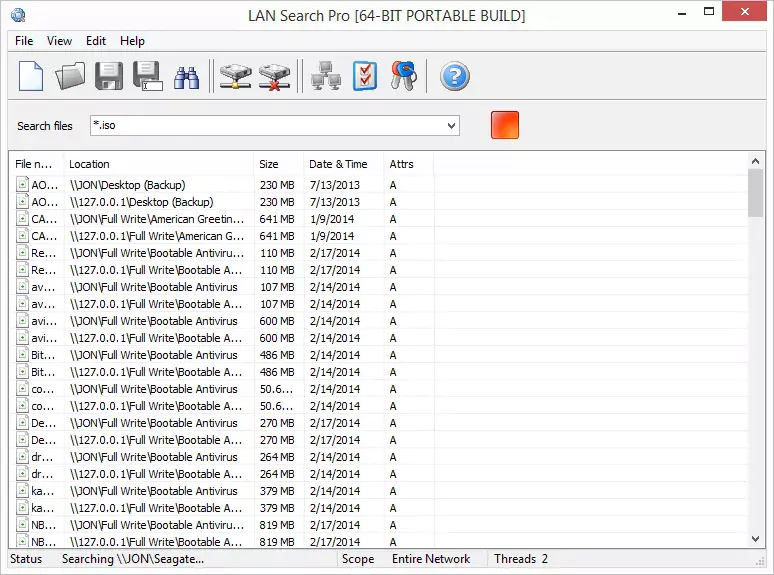
Task: Open the File menu
Action: pos(24,41)
